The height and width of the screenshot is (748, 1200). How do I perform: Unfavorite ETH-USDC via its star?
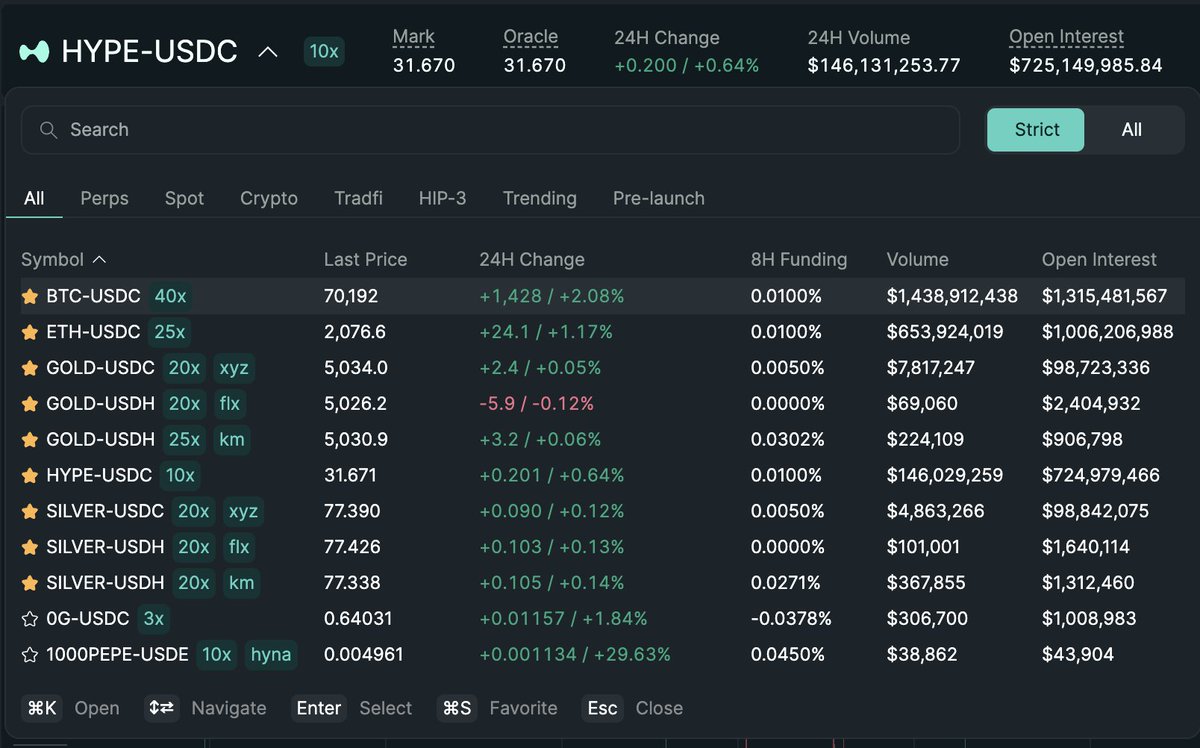30,332
